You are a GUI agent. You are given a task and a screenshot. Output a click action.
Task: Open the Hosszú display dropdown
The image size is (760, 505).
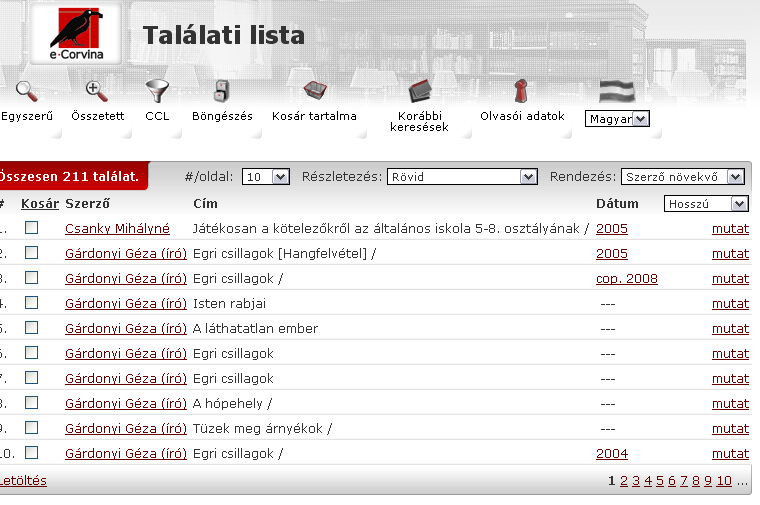pyautogui.click(x=706, y=204)
